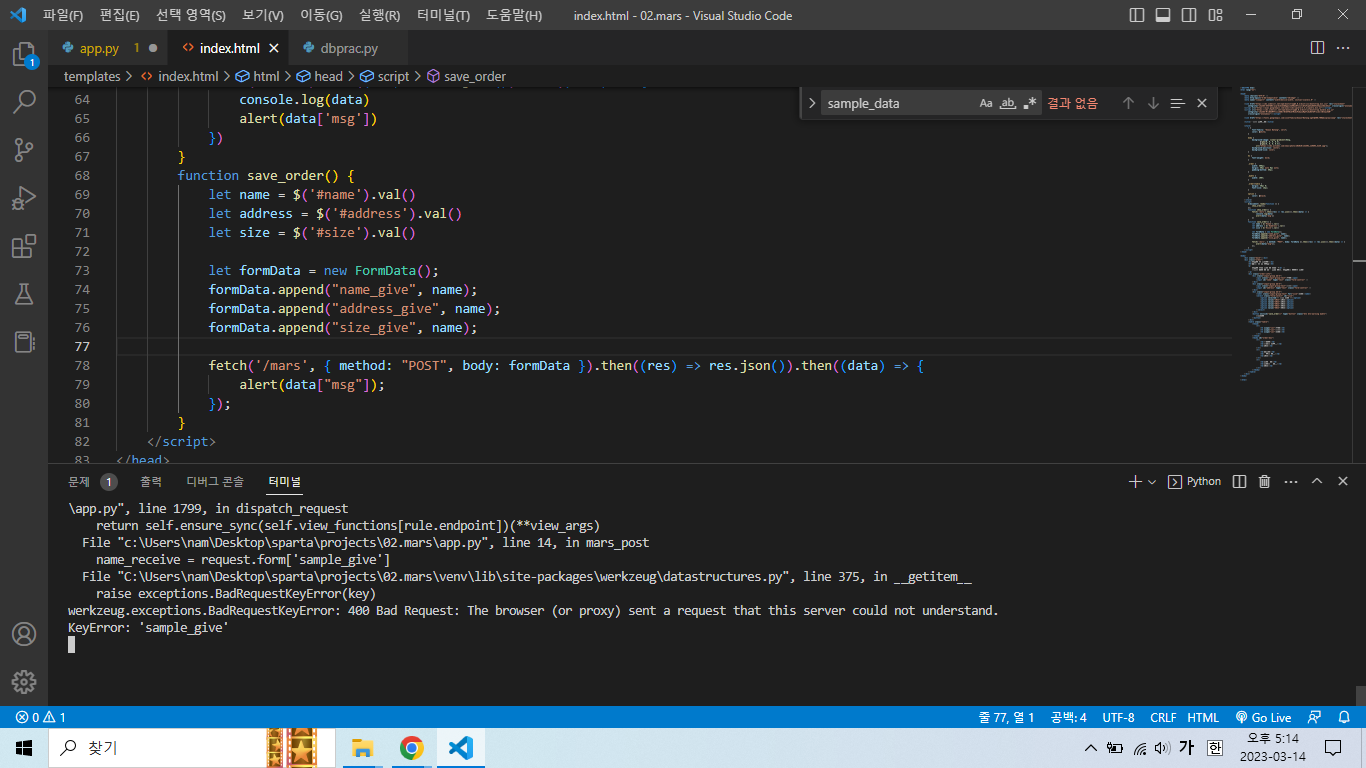1366x768 pixels.
Task: Open Chrome from the Windows taskbar
Action: tap(411, 747)
